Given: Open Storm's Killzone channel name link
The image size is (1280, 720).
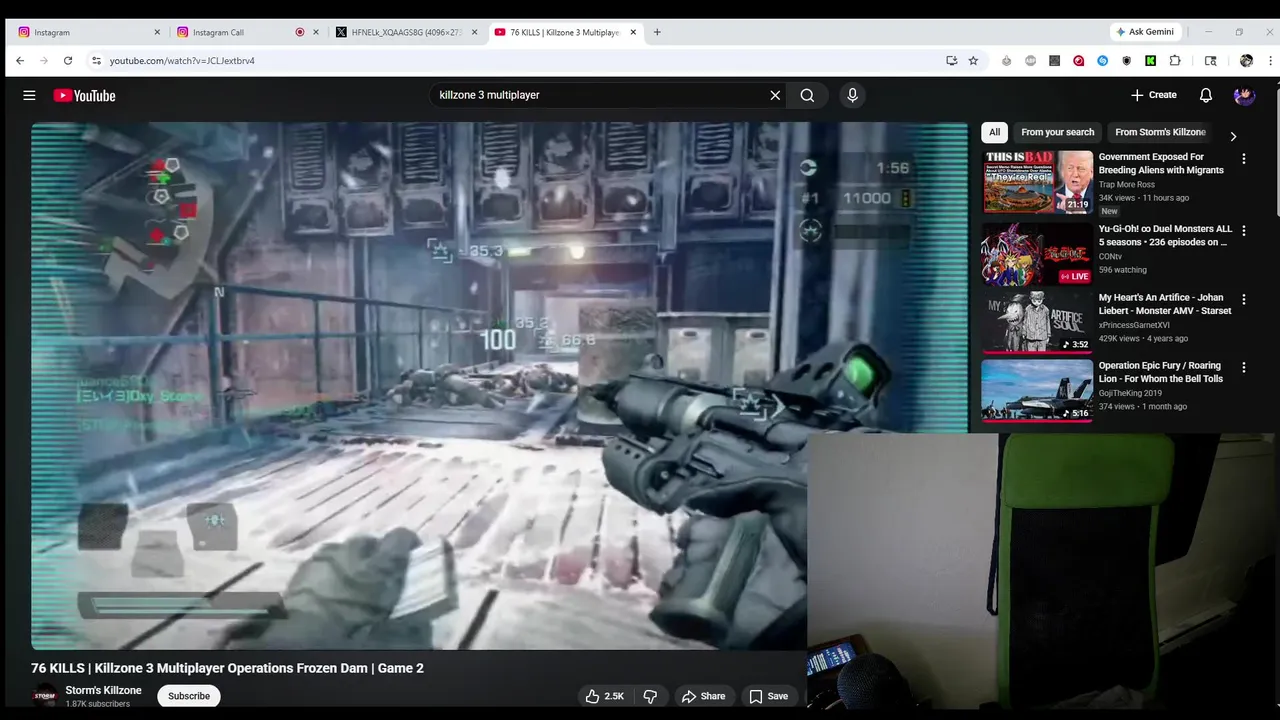Looking at the screenshot, I should click(x=103, y=690).
